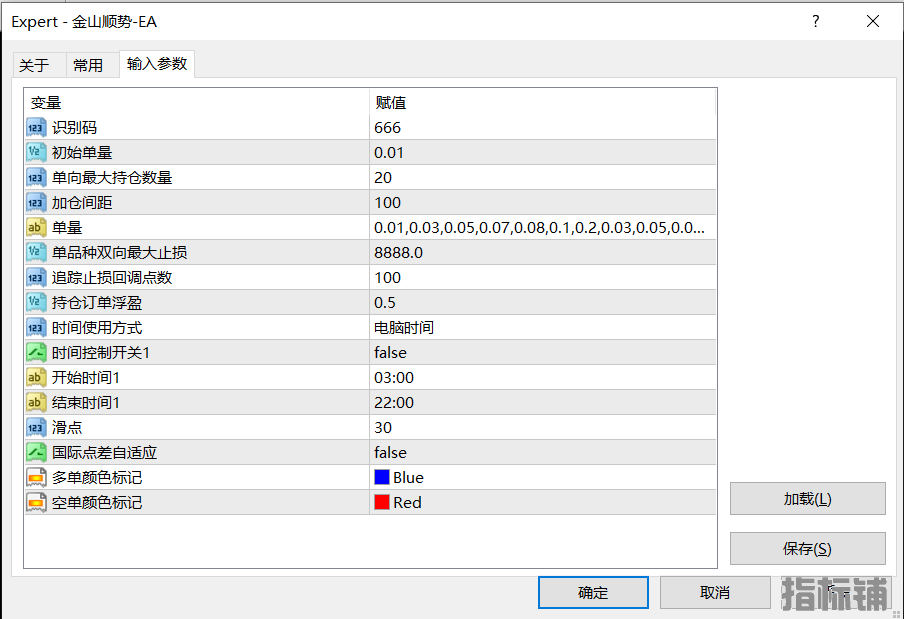Click the 取消 button
Screen dimensions: 904x619
715,592
